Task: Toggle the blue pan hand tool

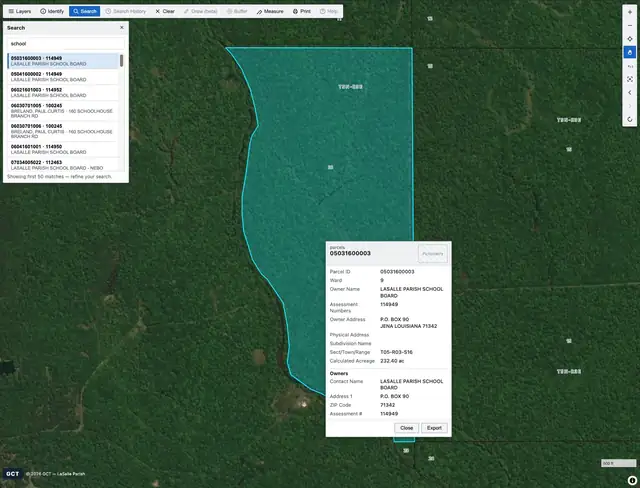Action: [x=630, y=52]
